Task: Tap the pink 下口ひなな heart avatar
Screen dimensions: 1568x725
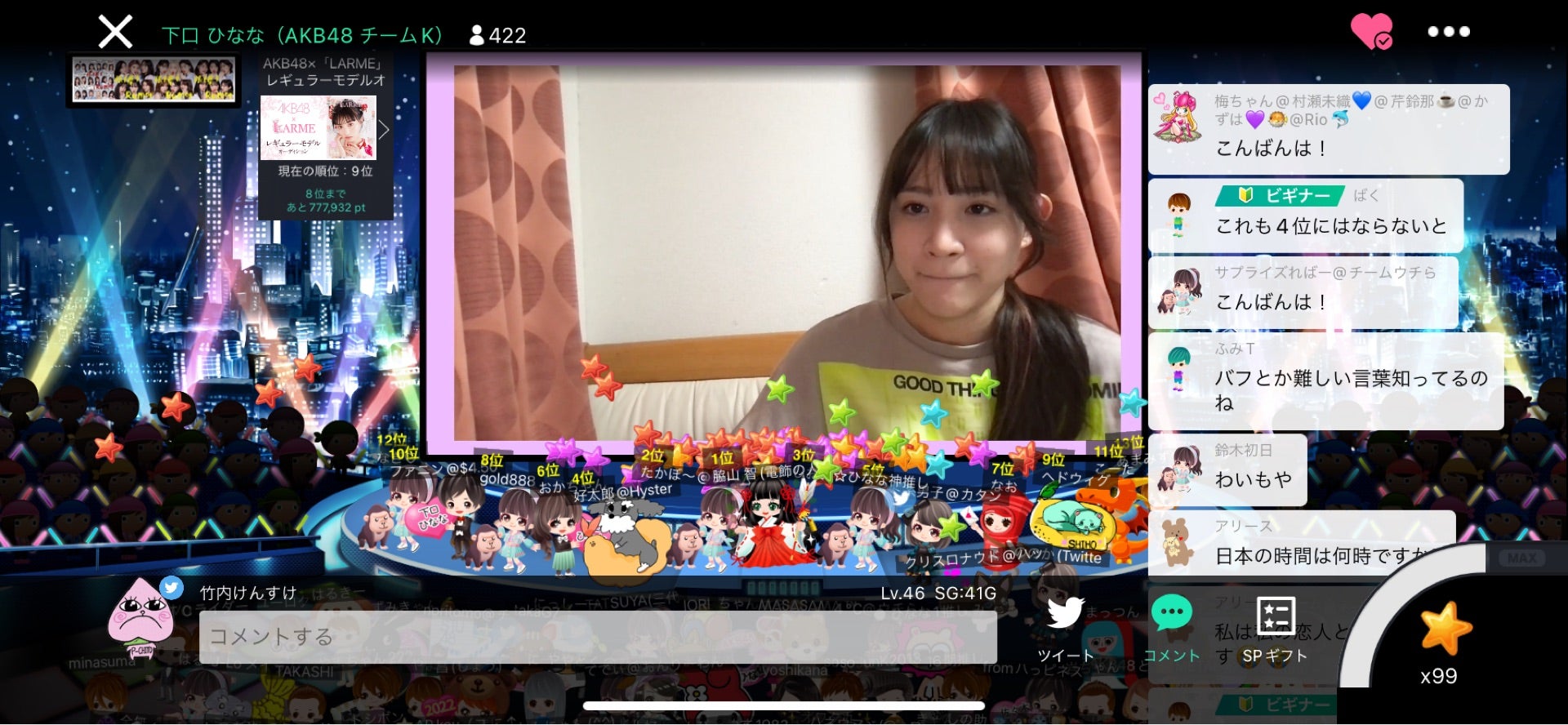Action: (428, 519)
